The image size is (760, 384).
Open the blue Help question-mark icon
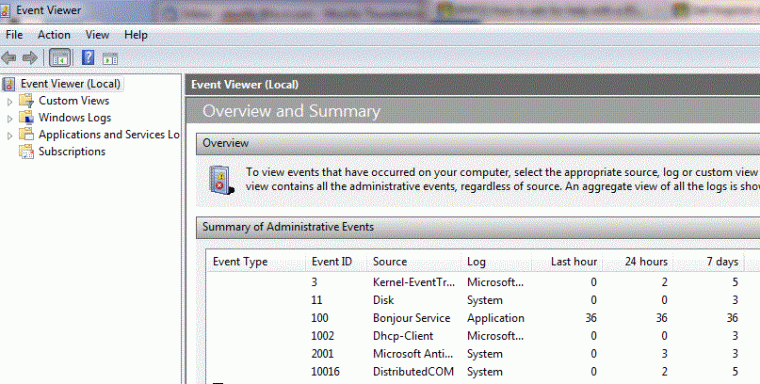click(x=88, y=58)
